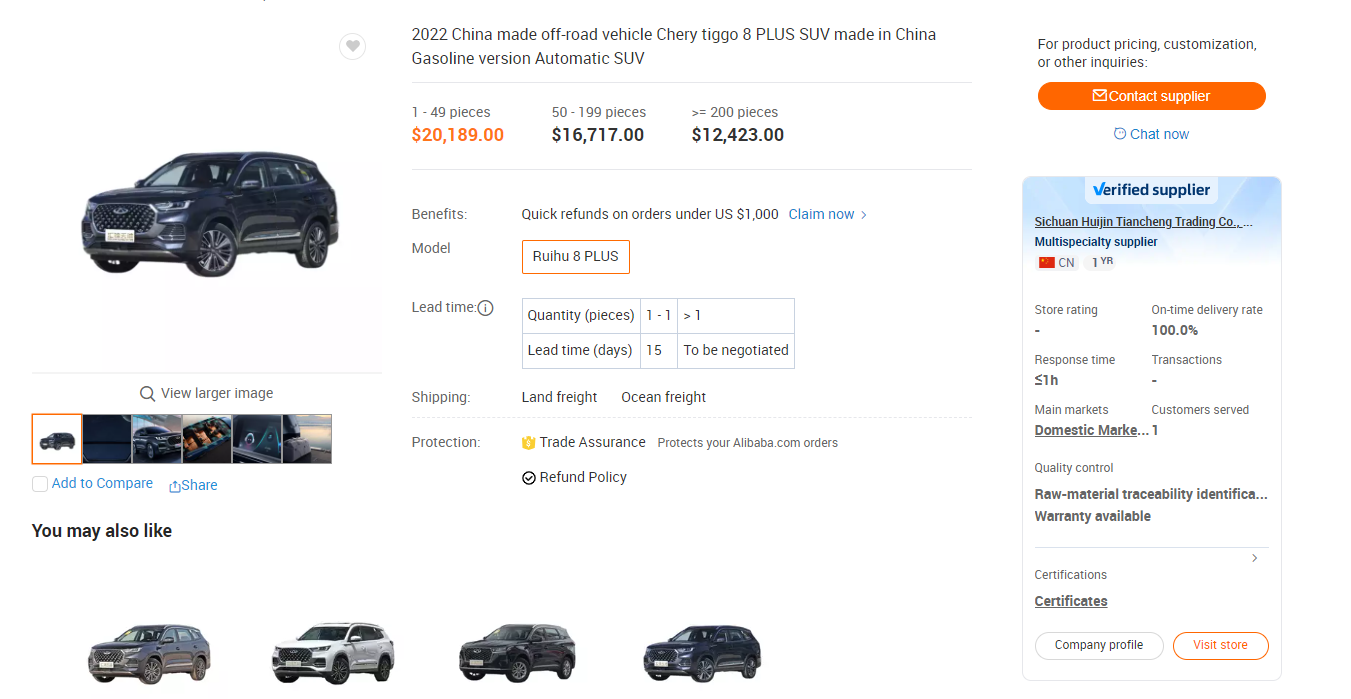Viewport: 1351px width, 699px height.
Task: Click the heart favorite icon on product image
Action: point(352,46)
